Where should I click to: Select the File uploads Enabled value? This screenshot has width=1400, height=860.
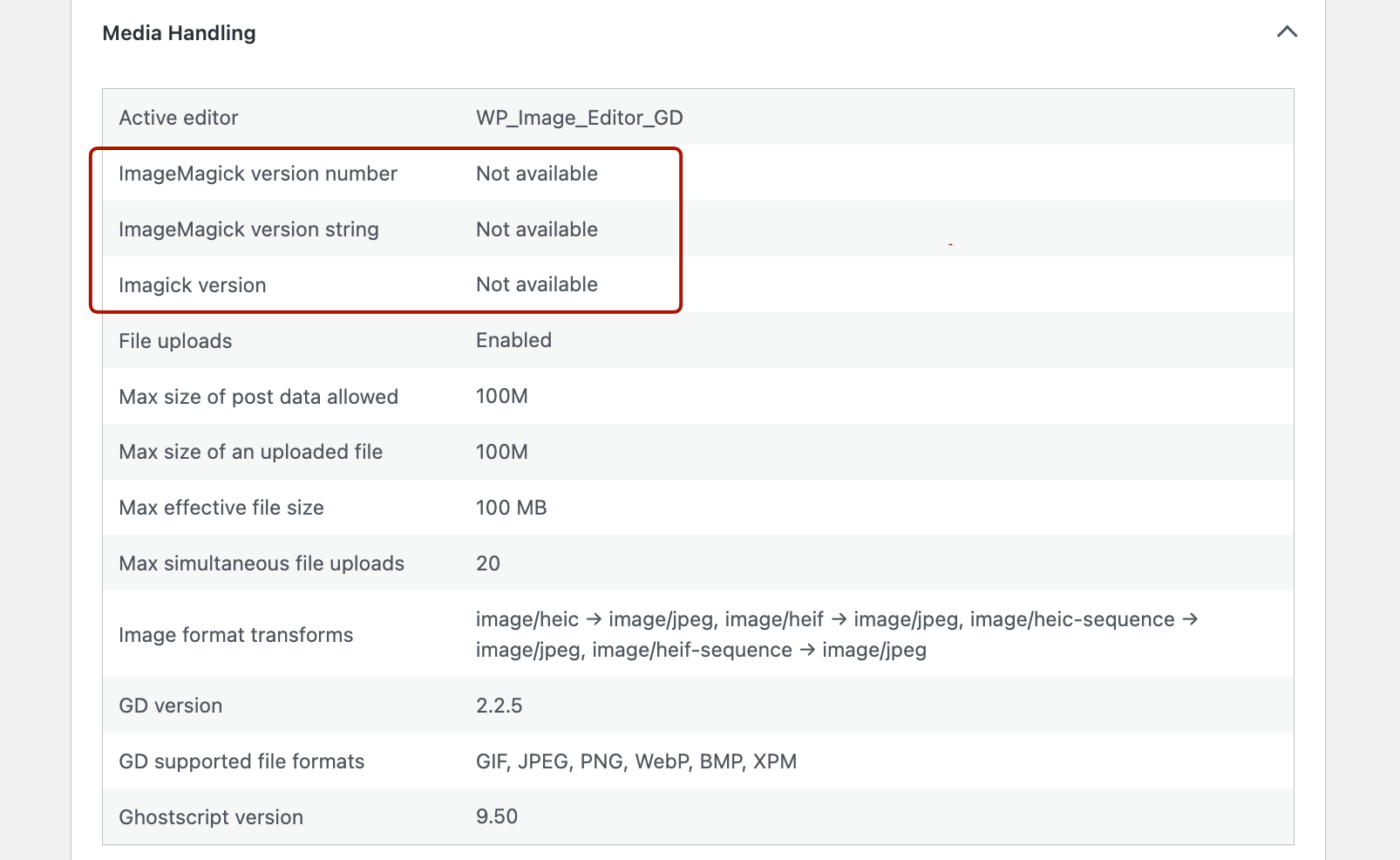(513, 340)
